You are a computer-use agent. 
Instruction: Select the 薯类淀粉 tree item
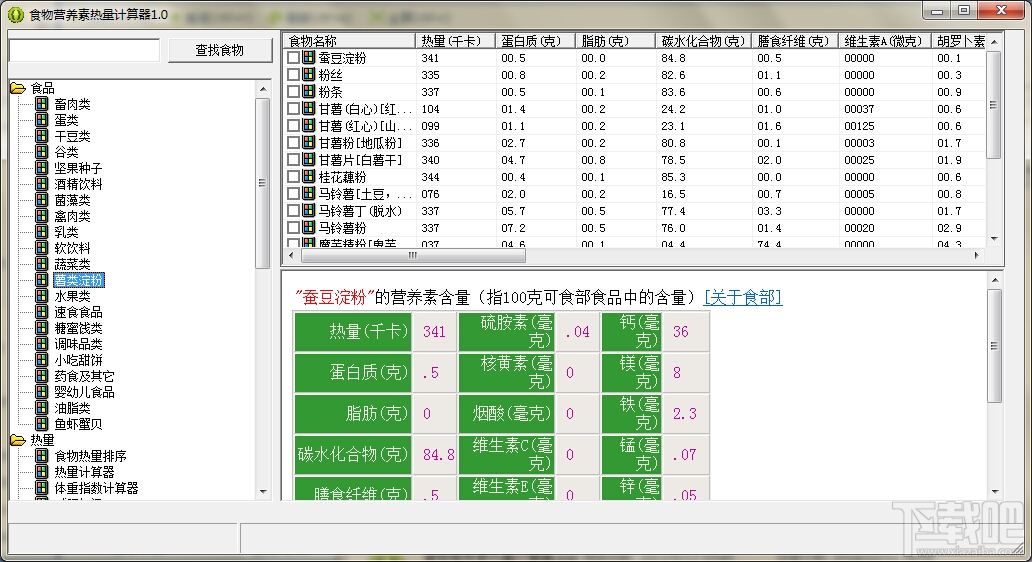(x=78, y=280)
